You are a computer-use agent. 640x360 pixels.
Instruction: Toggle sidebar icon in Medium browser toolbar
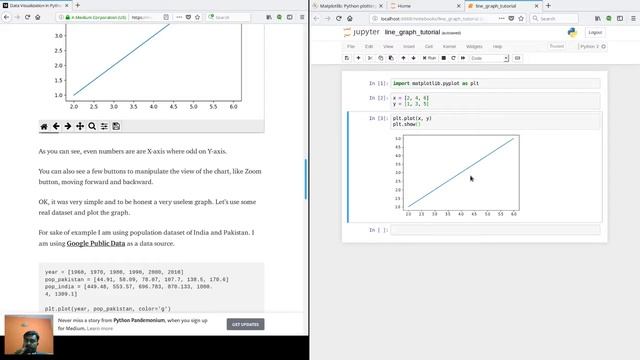[290, 17]
